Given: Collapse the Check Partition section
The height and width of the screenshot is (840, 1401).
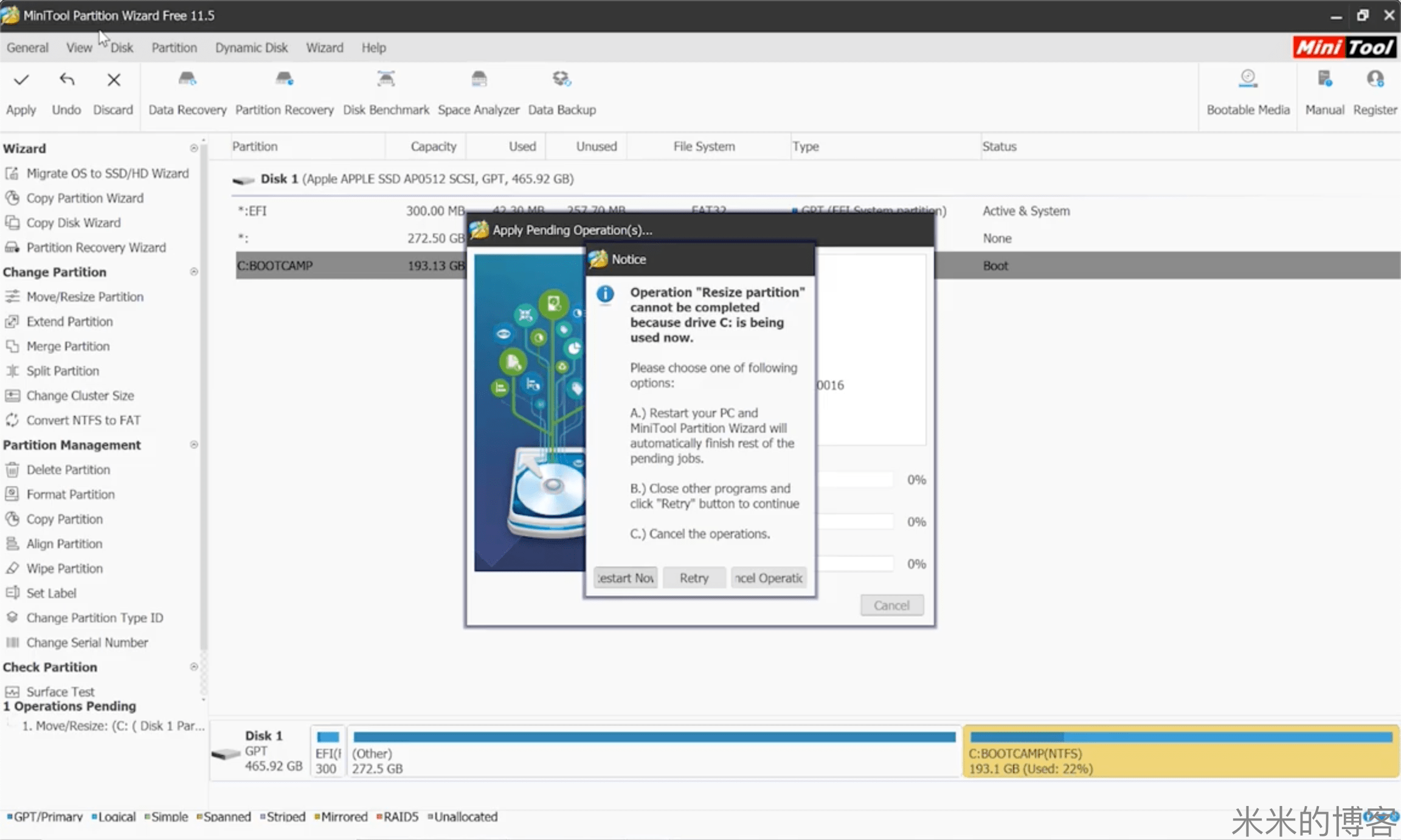Looking at the screenshot, I should [x=193, y=667].
